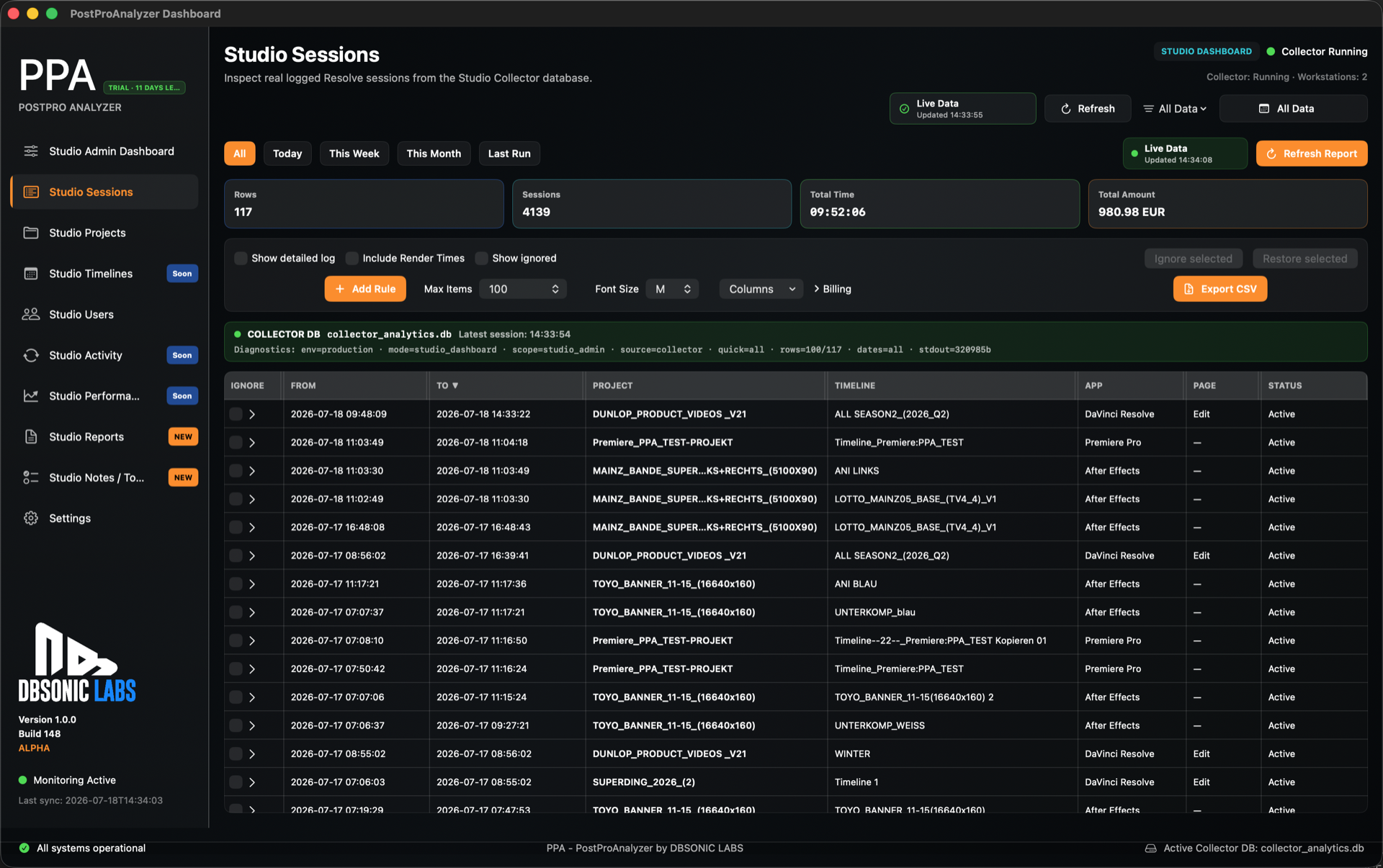
Task: Click the file icon on Export CSV
Action: pos(1189,289)
